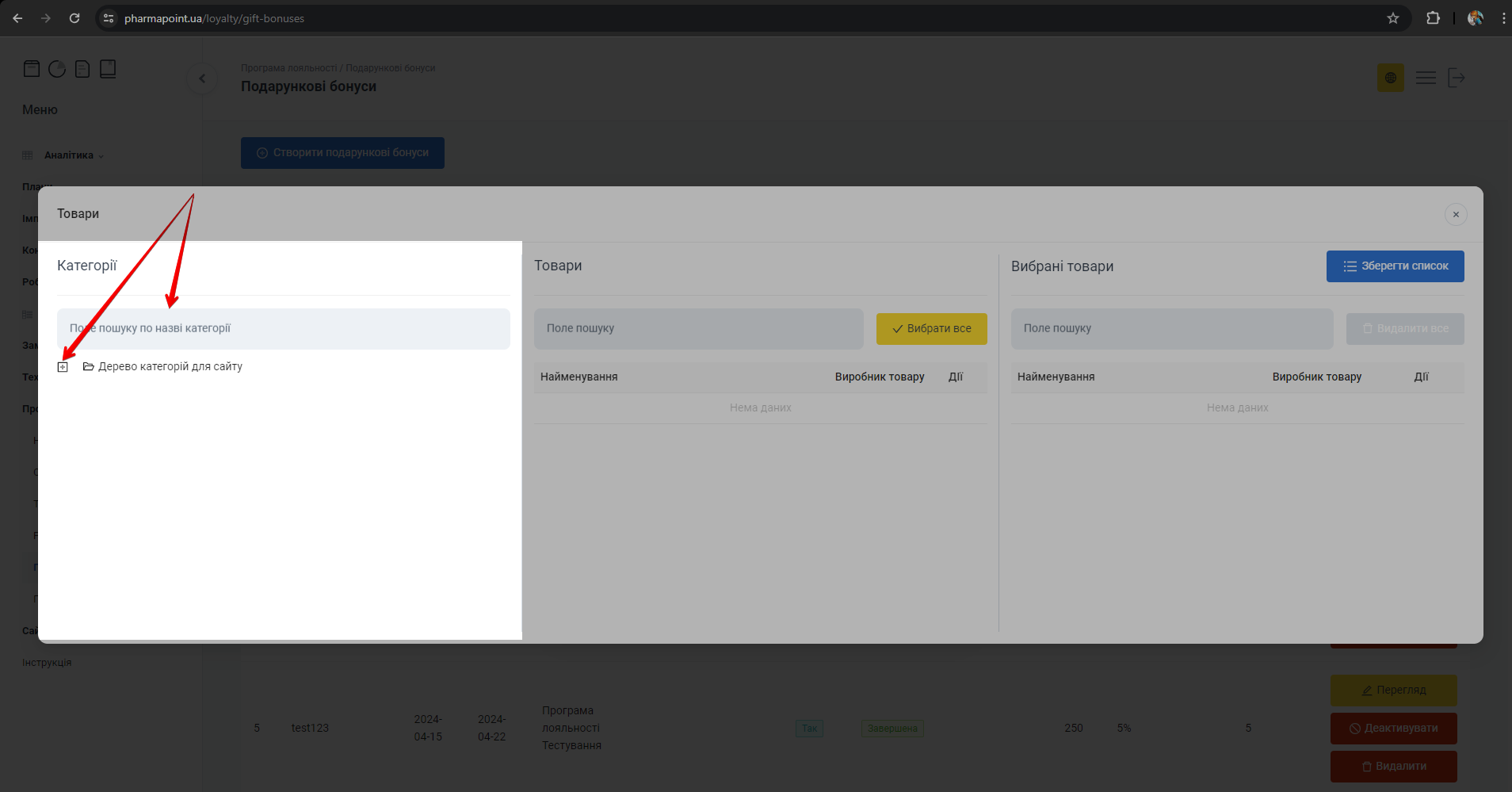Collapse the sidebar with the chevron button

point(202,78)
